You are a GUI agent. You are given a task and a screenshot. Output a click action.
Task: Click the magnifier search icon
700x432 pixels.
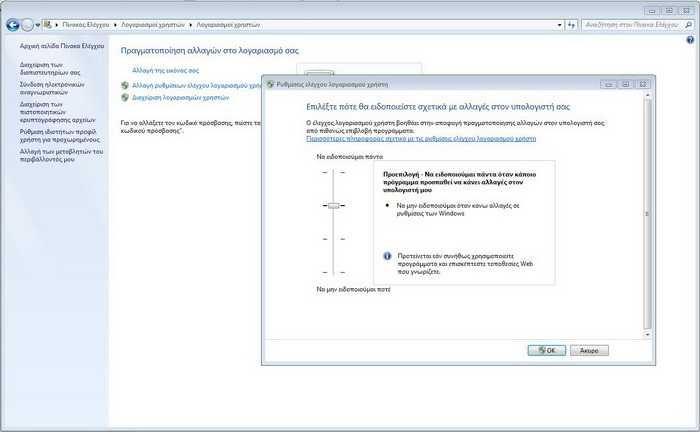click(x=689, y=25)
